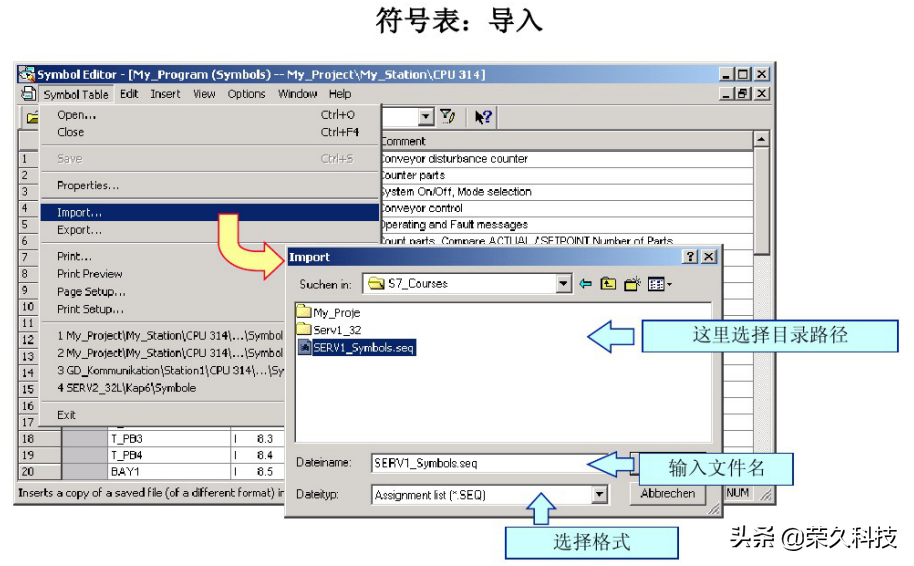
Task: Open Edit menu
Action: [129, 94]
